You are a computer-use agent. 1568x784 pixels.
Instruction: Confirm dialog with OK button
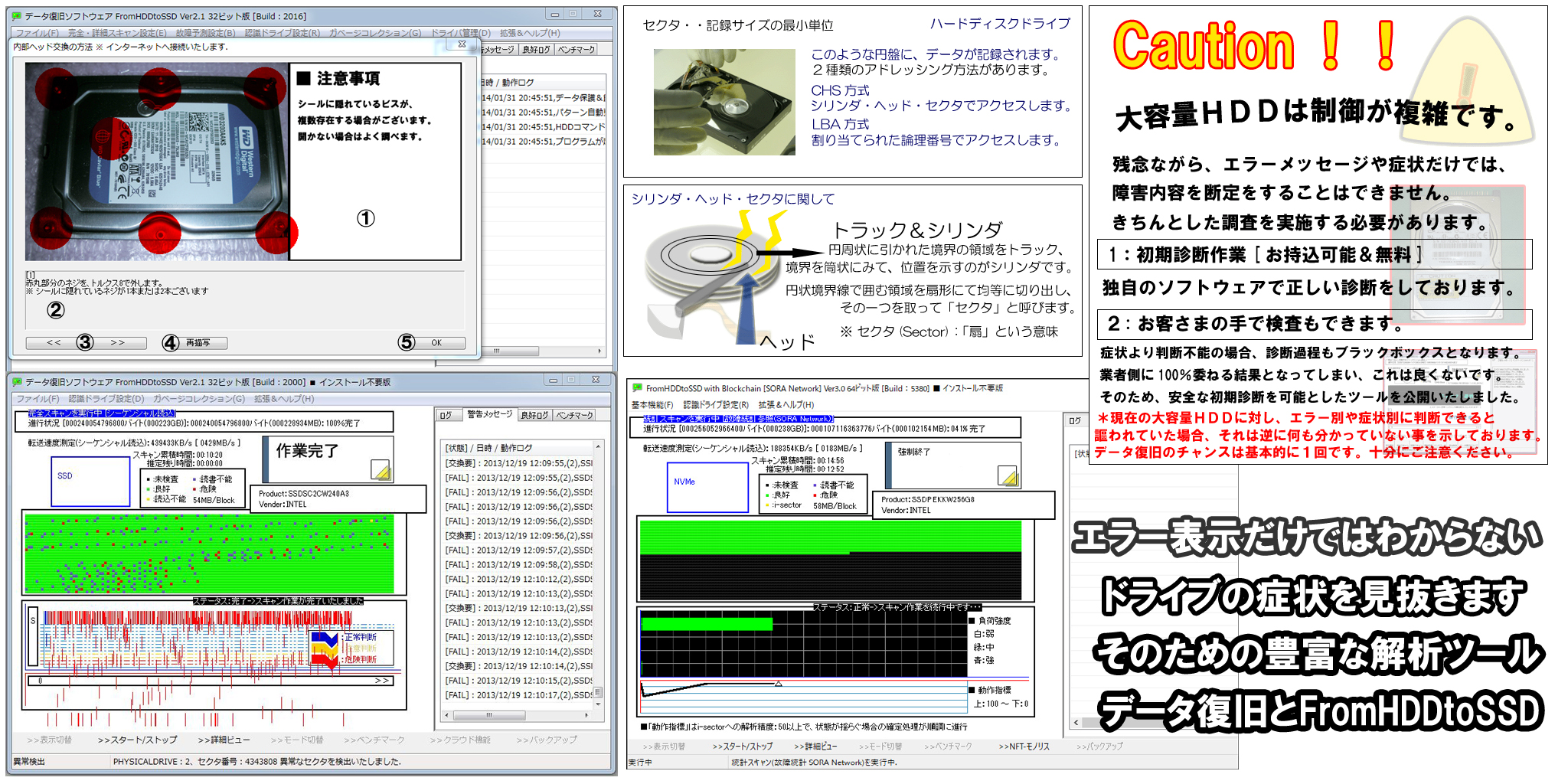click(x=433, y=343)
